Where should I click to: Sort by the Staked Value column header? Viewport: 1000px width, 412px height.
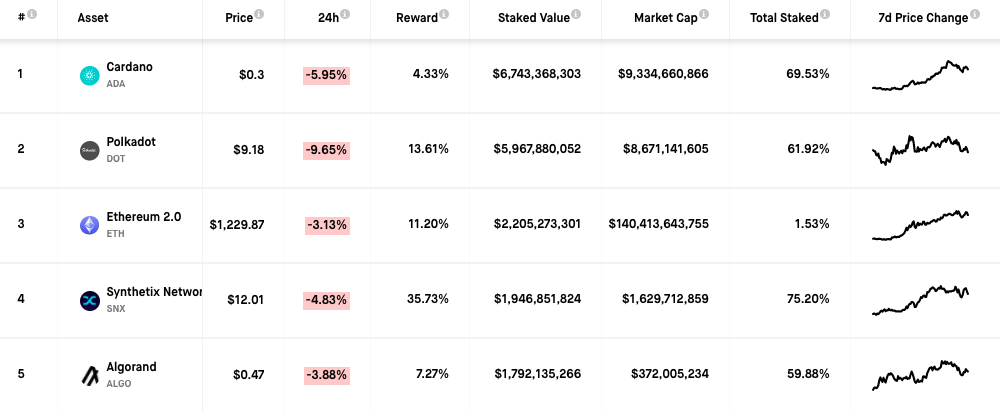coord(533,18)
